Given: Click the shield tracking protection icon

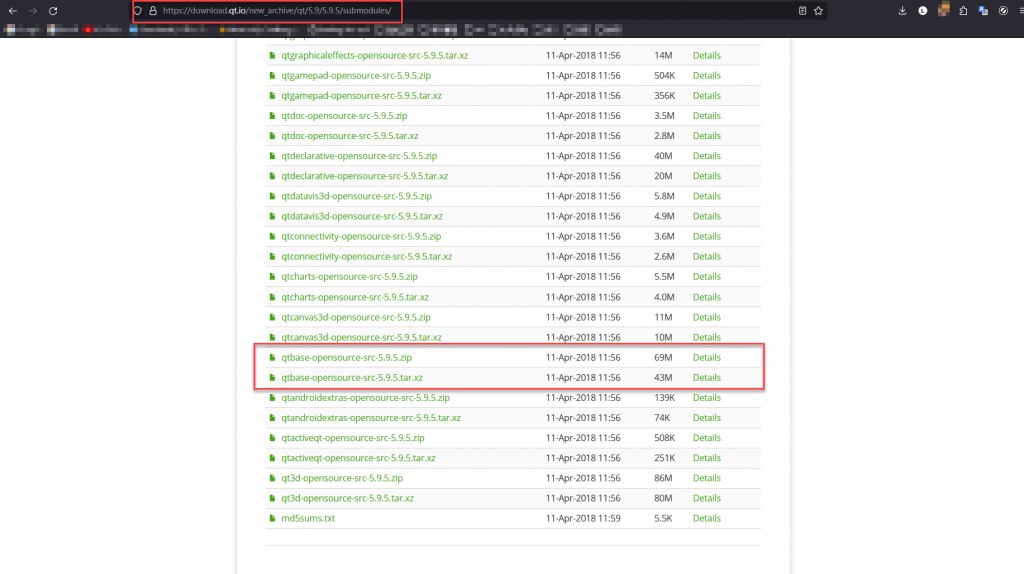Looking at the screenshot, I should [x=138, y=11].
